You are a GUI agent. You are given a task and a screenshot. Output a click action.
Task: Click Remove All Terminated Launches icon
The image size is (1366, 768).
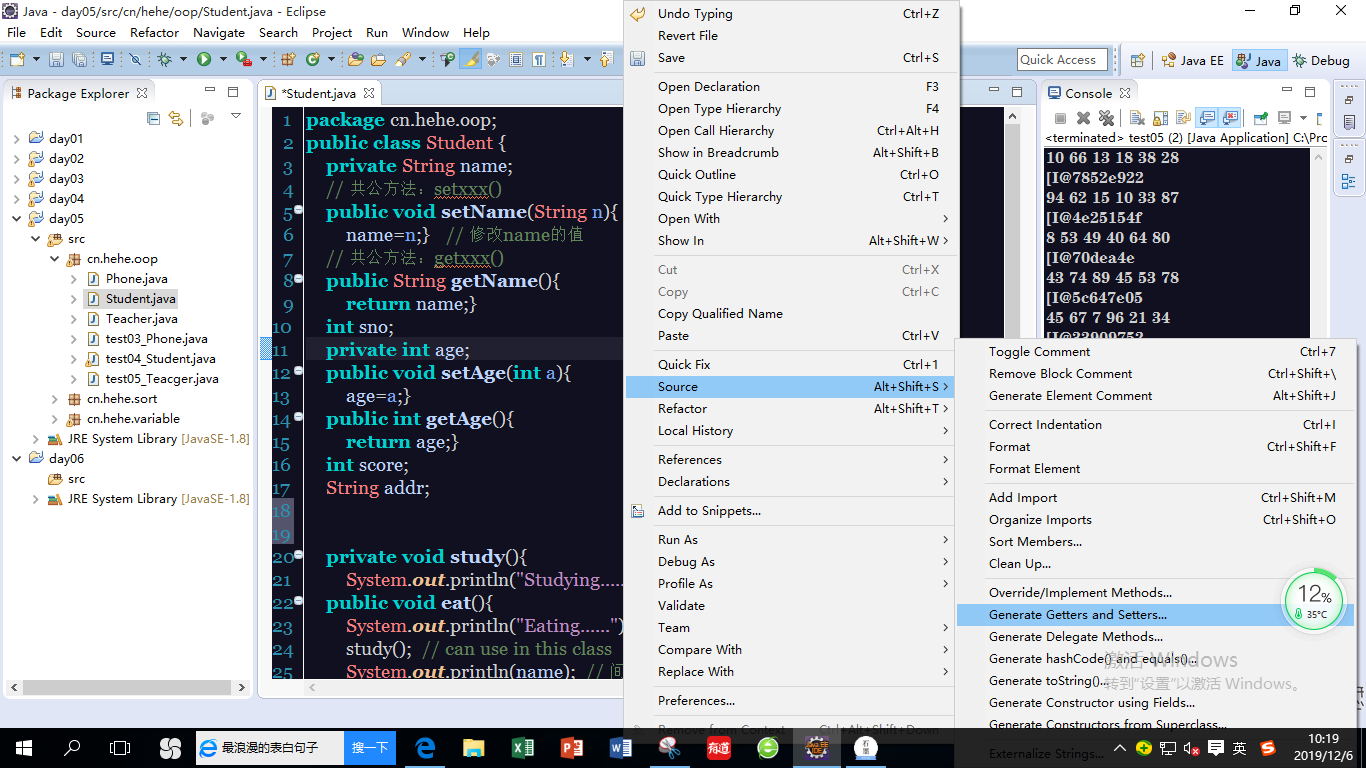coord(1105,118)
